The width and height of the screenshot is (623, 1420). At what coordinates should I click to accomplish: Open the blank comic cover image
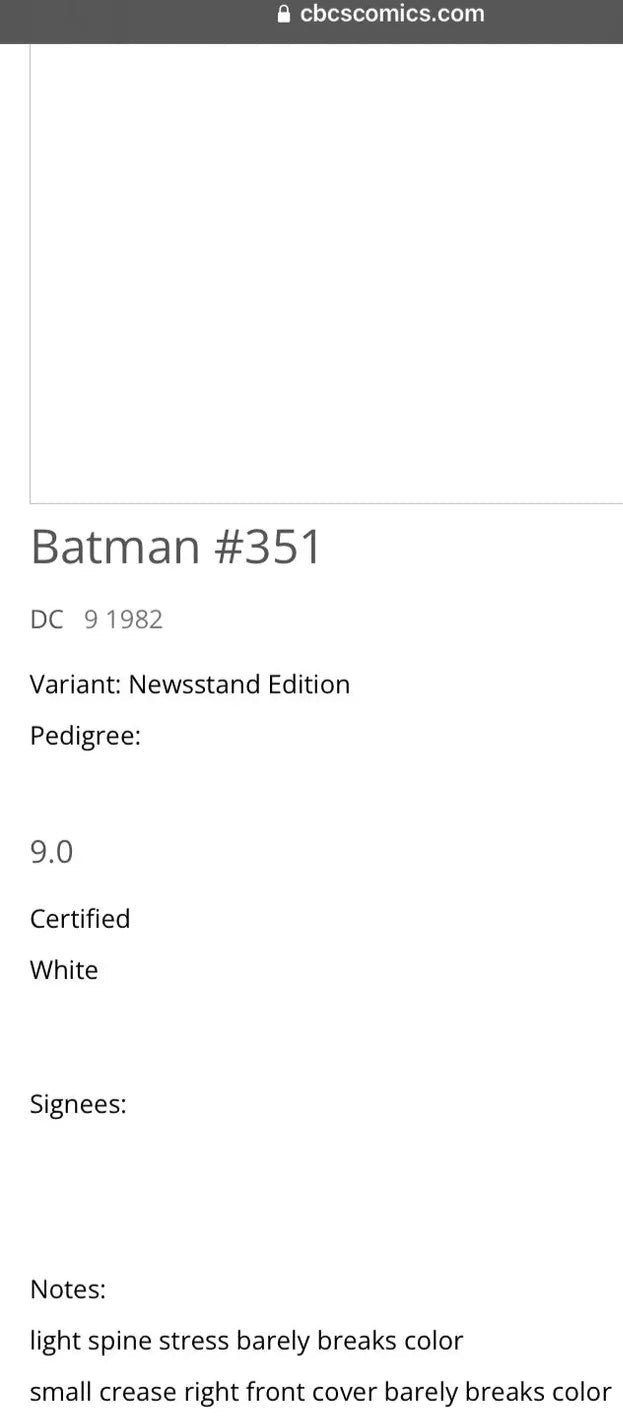point(326,272)
